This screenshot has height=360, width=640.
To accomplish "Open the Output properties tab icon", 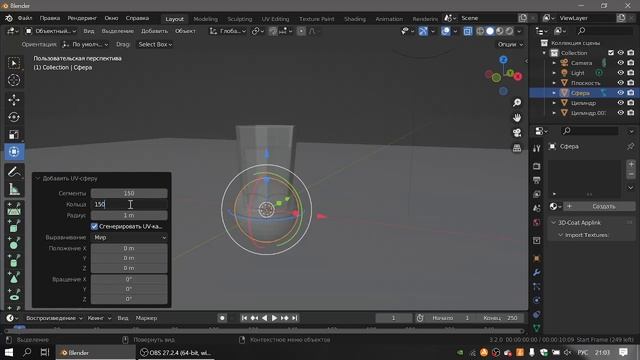I will [537, 180].
